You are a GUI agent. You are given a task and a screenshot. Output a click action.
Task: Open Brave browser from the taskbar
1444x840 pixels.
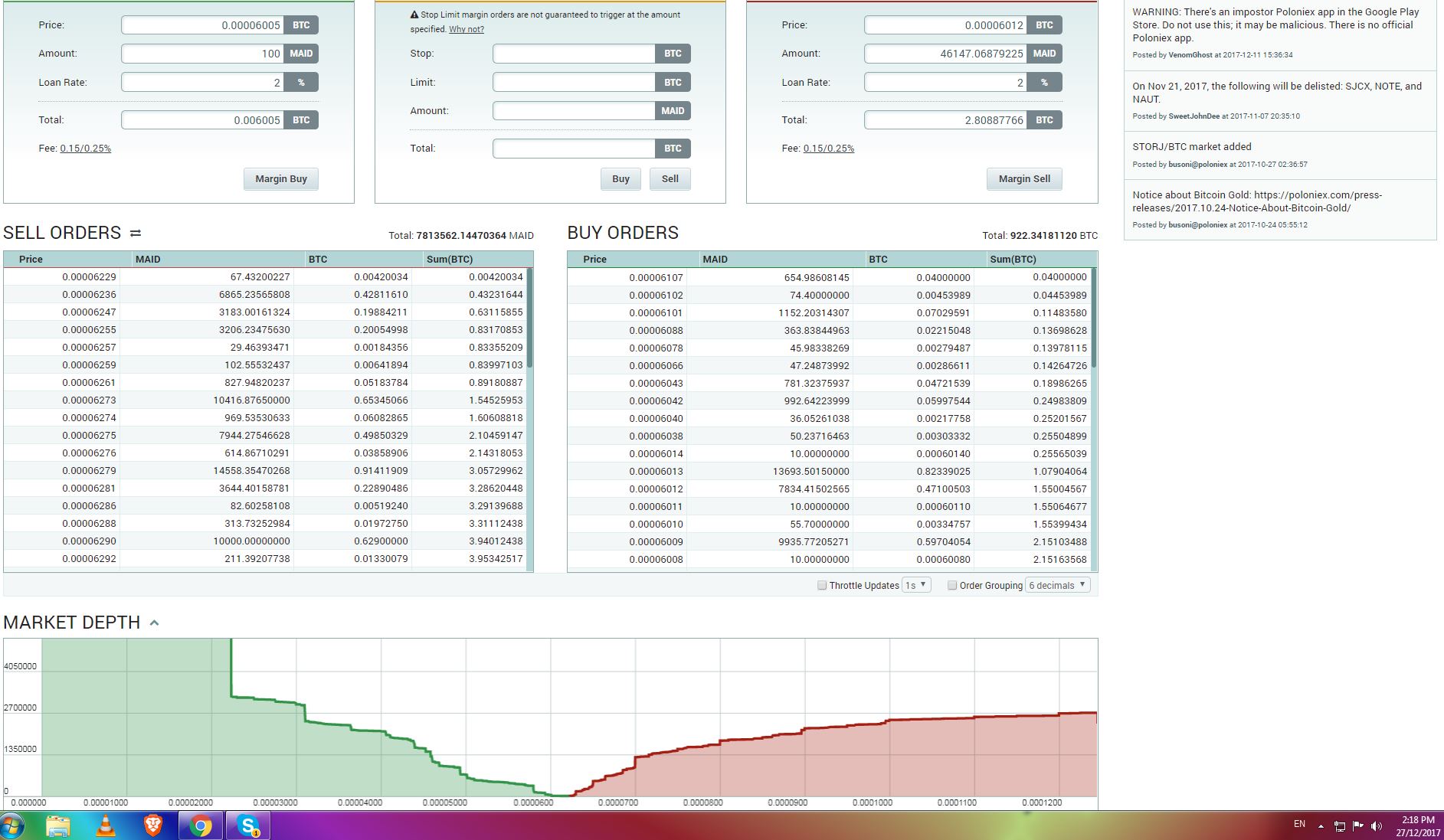pos(153,826)
